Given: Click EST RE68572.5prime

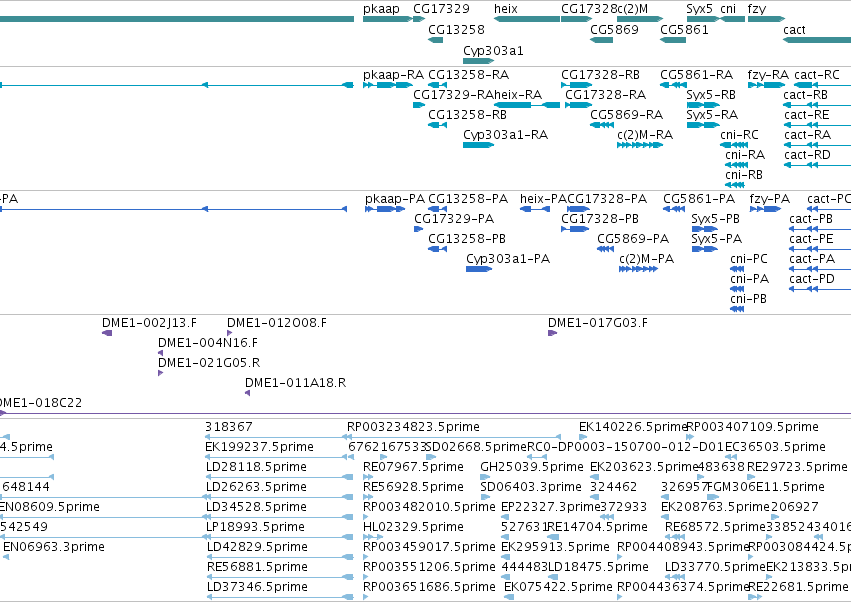Looking at the screenshot, I should pos(675,537).
